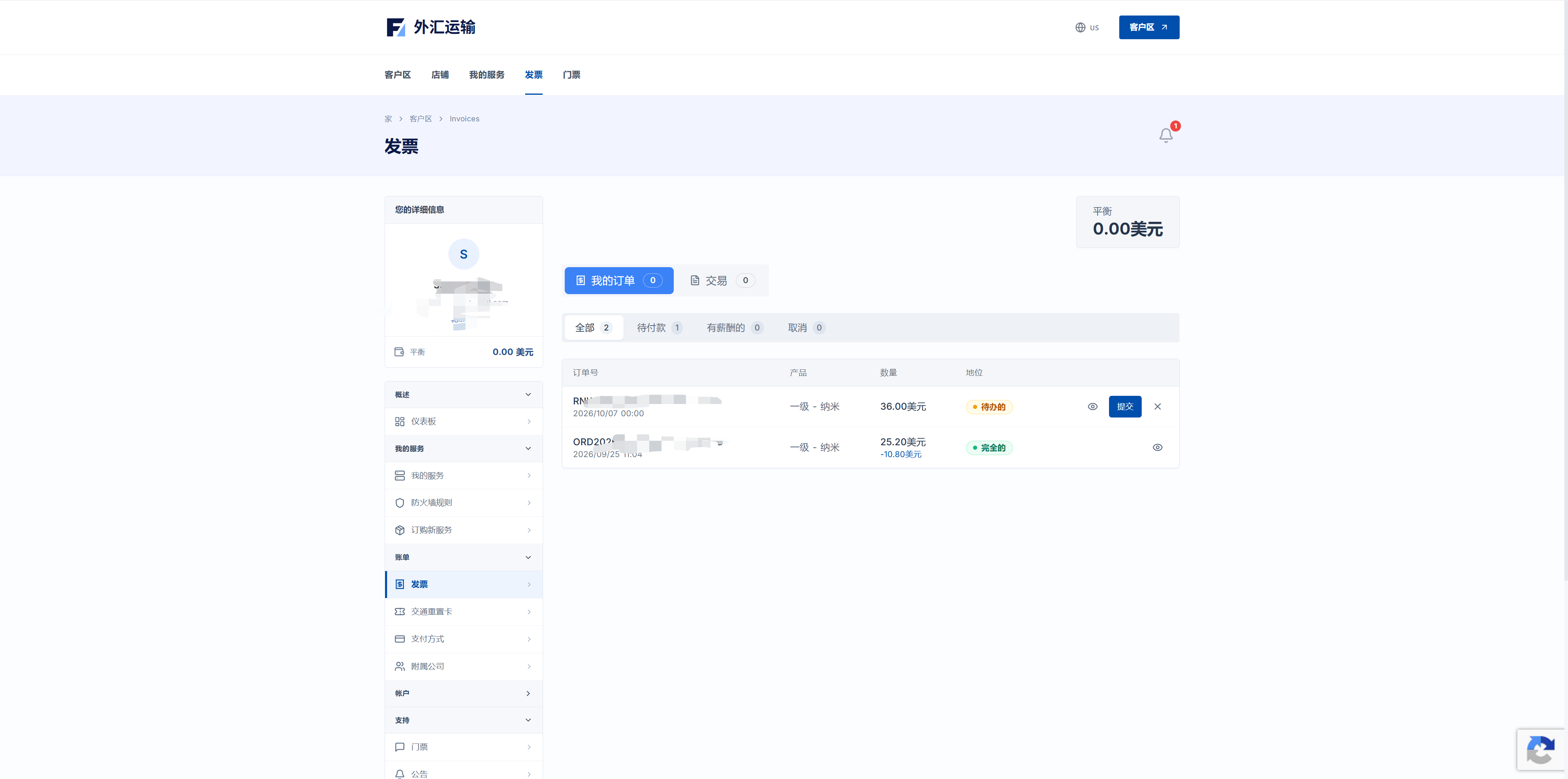Screen dimensions: 1568x779
Task: Open 仪表板 in the sidebar
Action: [x=464, y=422]
